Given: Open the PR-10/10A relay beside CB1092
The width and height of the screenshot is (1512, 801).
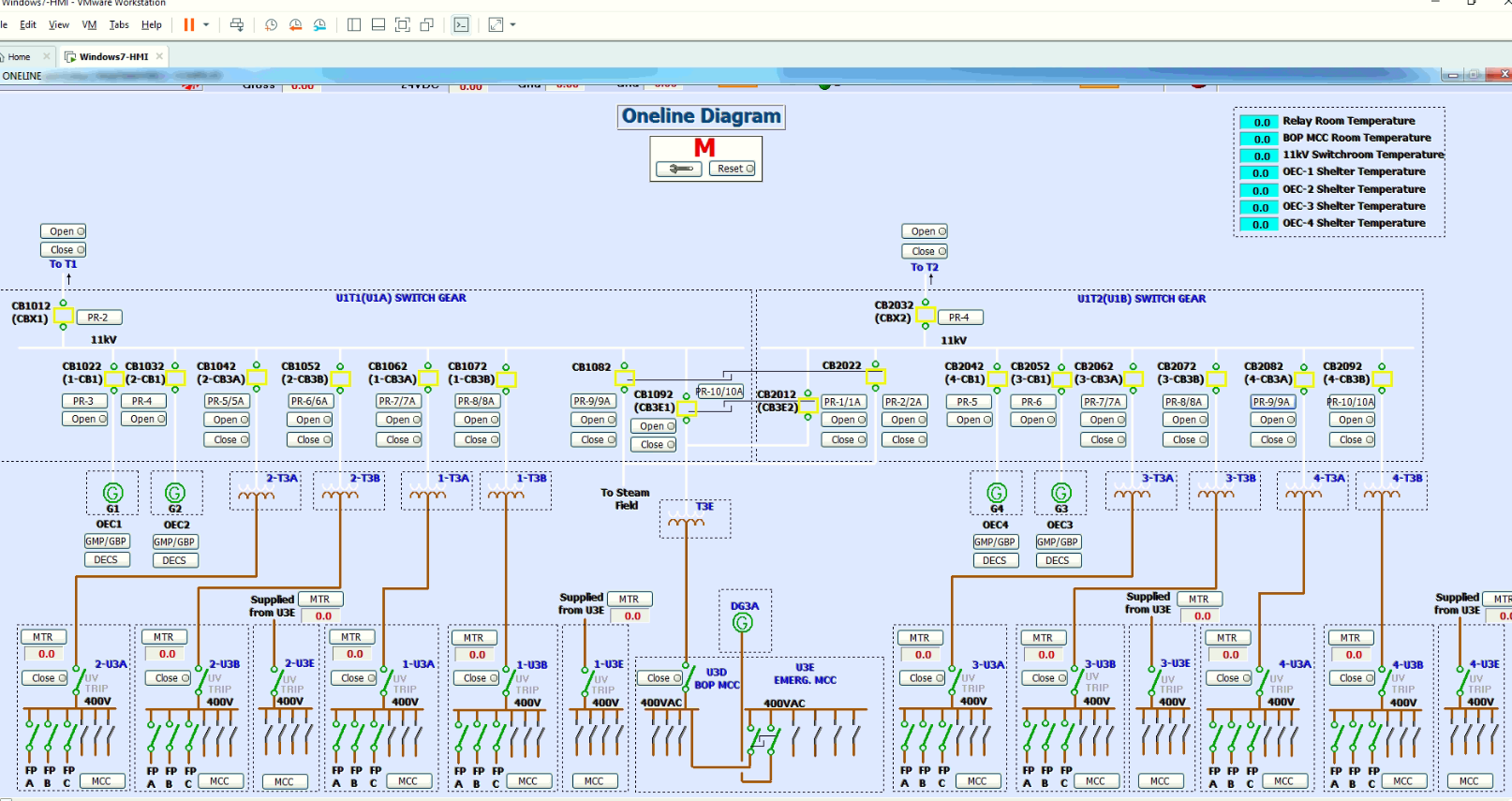Looking at the screenshot, I should pyautogui.click(x=720, y=392).
